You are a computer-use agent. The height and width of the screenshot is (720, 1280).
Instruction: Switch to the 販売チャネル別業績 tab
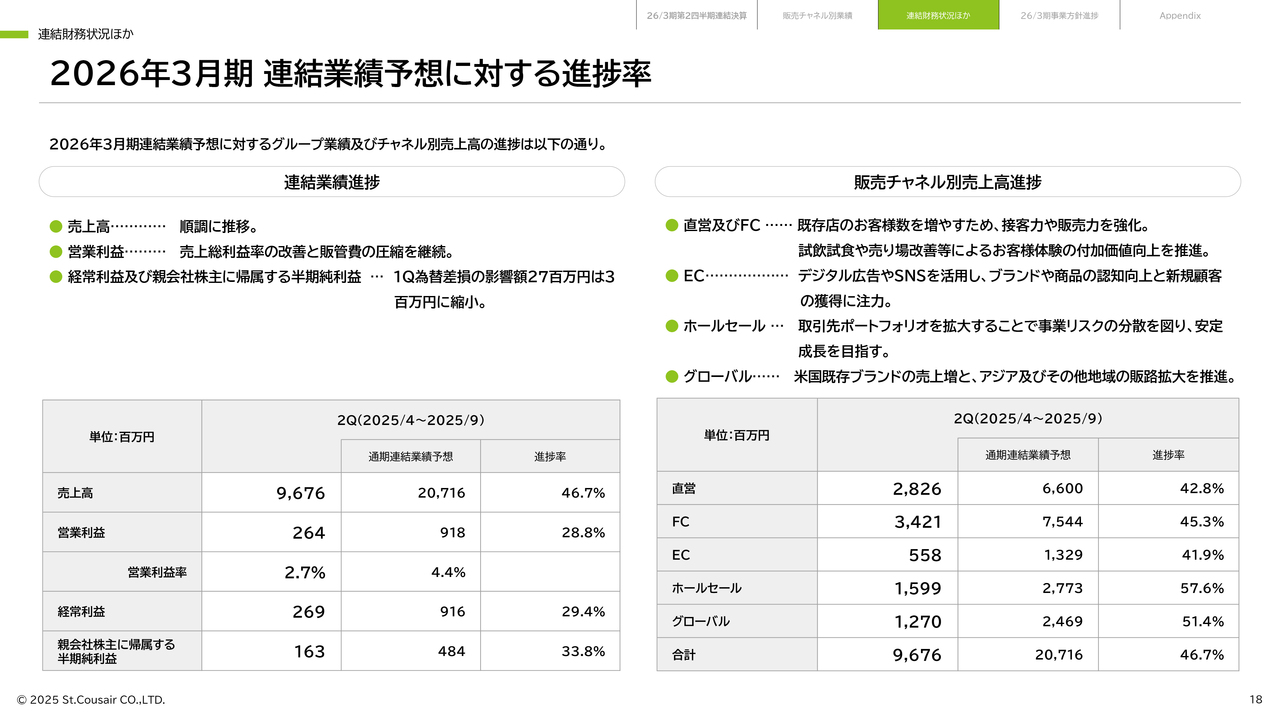point(817,15)
